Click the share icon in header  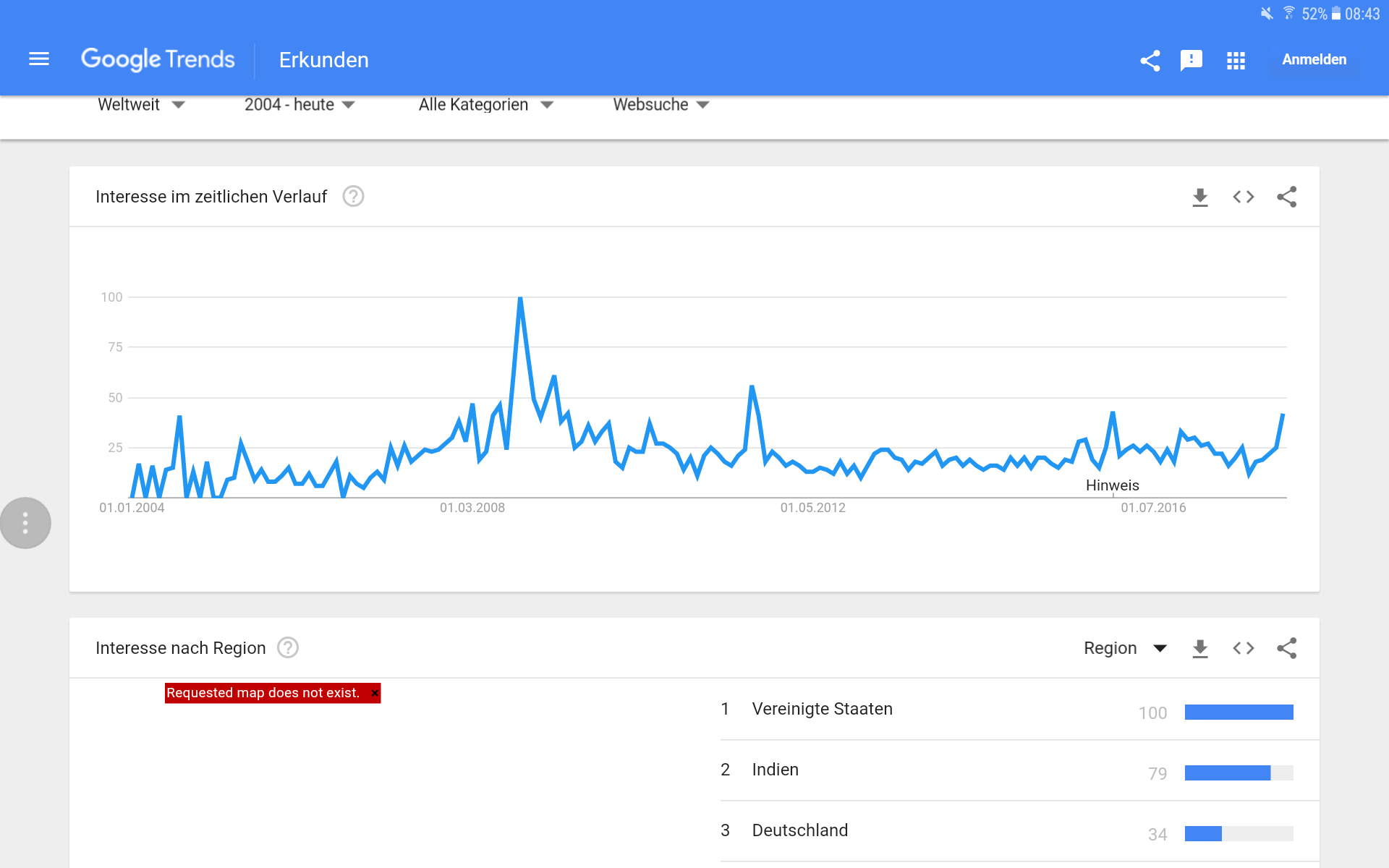(1150, 60)
